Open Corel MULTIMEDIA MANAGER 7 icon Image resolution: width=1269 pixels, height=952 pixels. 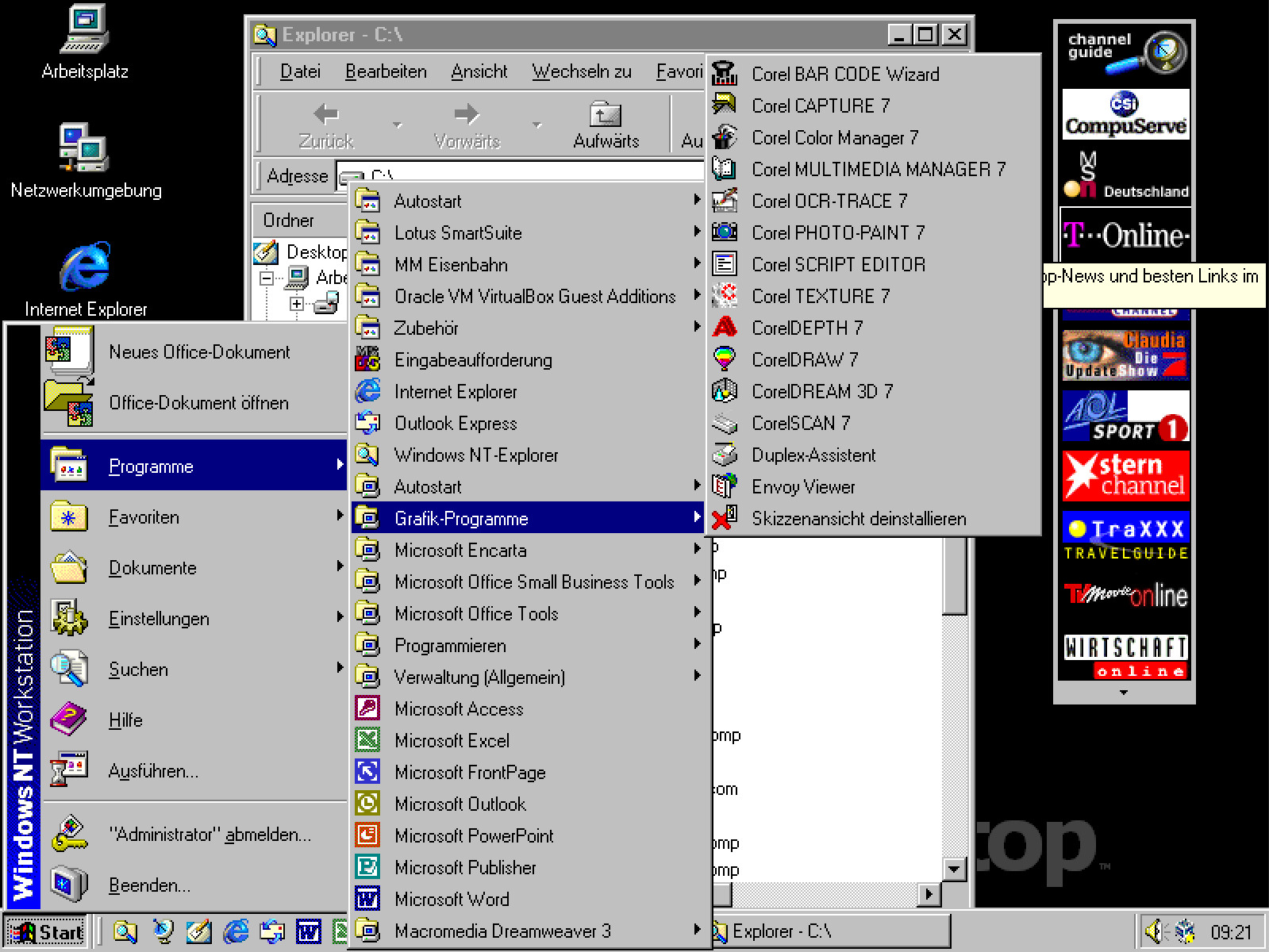(724, 169)
